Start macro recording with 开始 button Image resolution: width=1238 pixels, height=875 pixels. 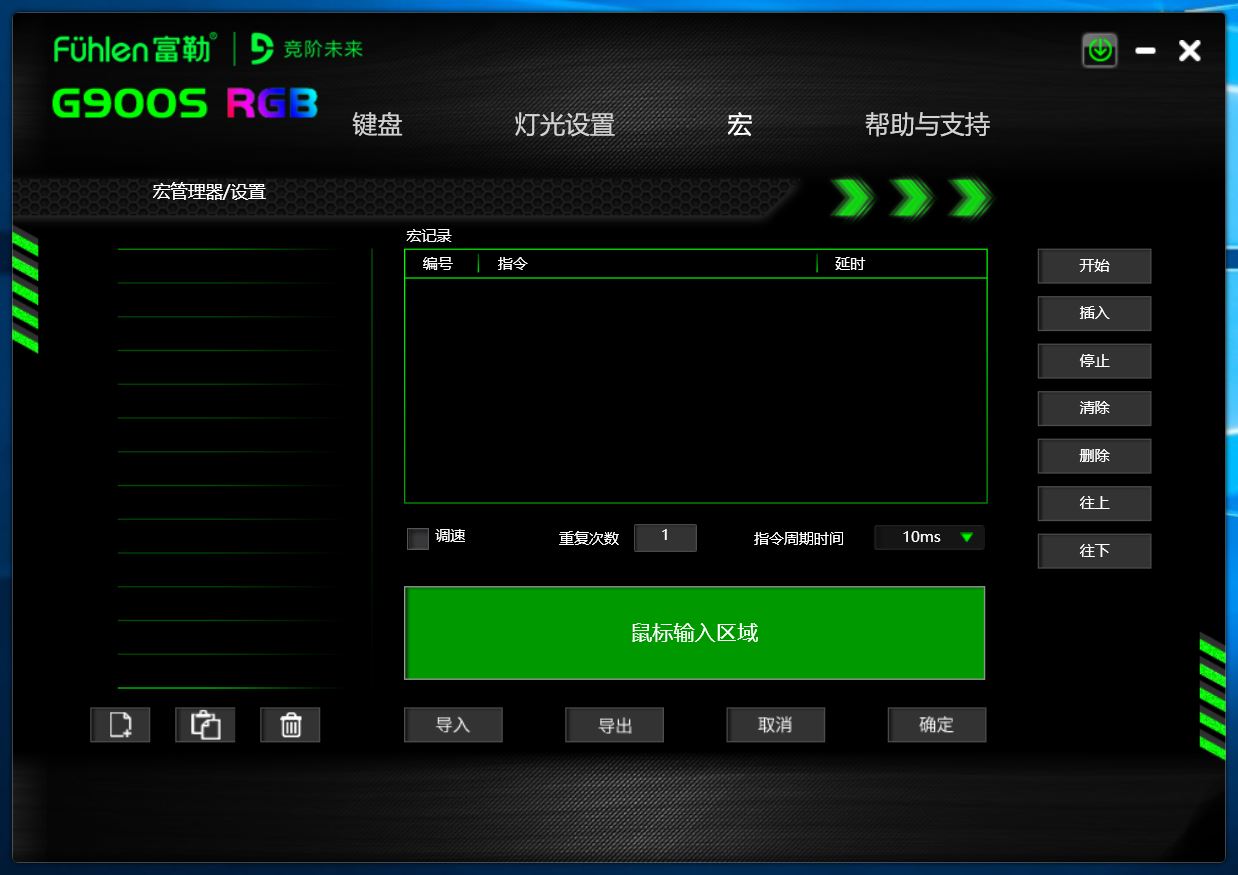(x=1094, y=266)
